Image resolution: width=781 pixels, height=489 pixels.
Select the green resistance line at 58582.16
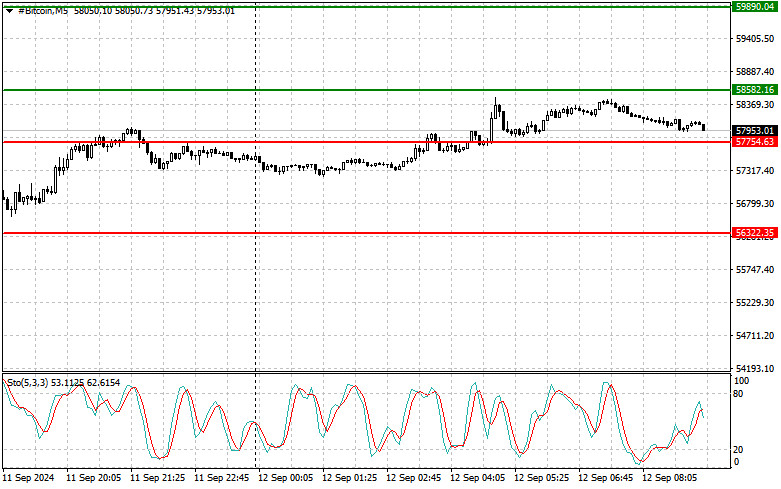click(367, 90)
